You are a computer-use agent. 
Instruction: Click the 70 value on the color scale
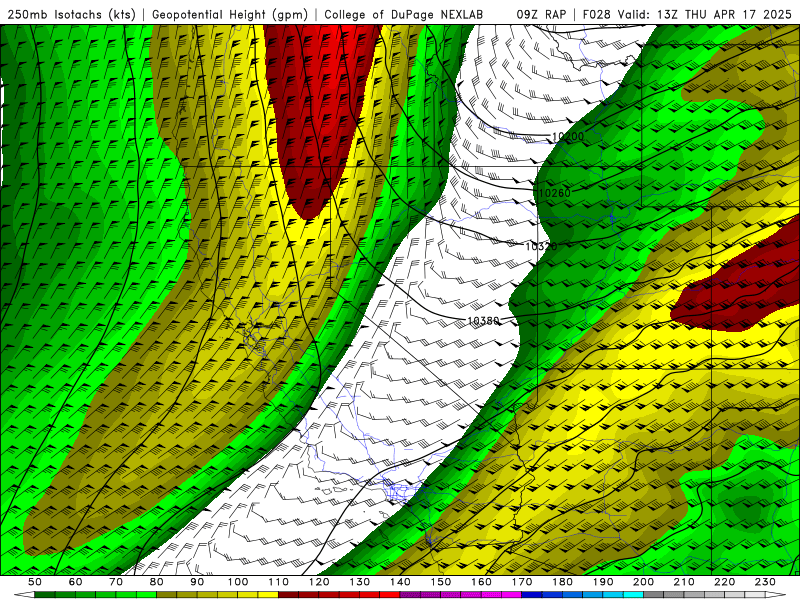[x=116, y=582]
